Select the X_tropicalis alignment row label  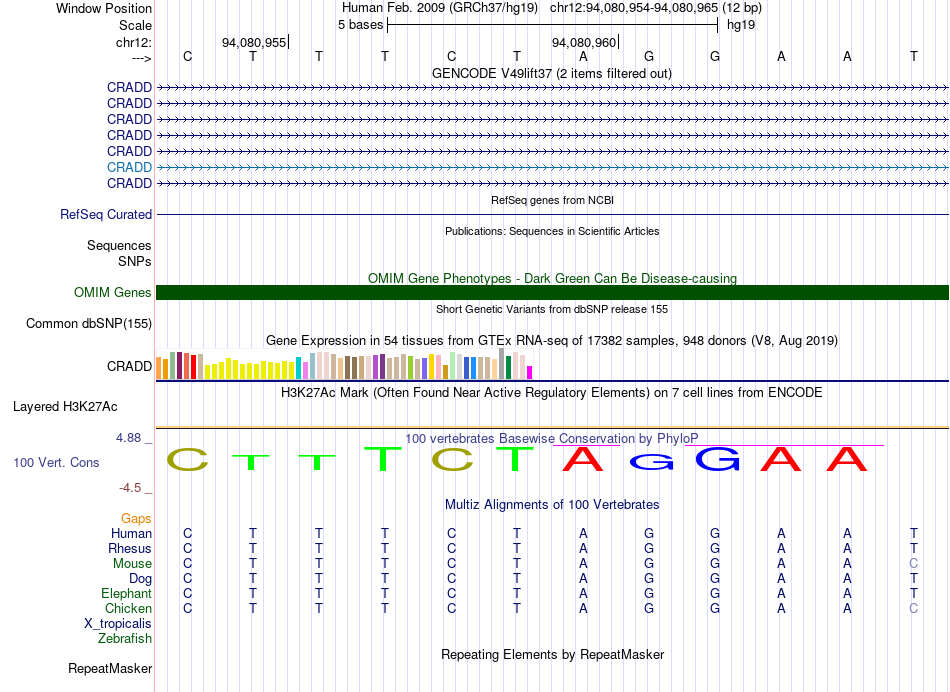[x=118, y=624]
